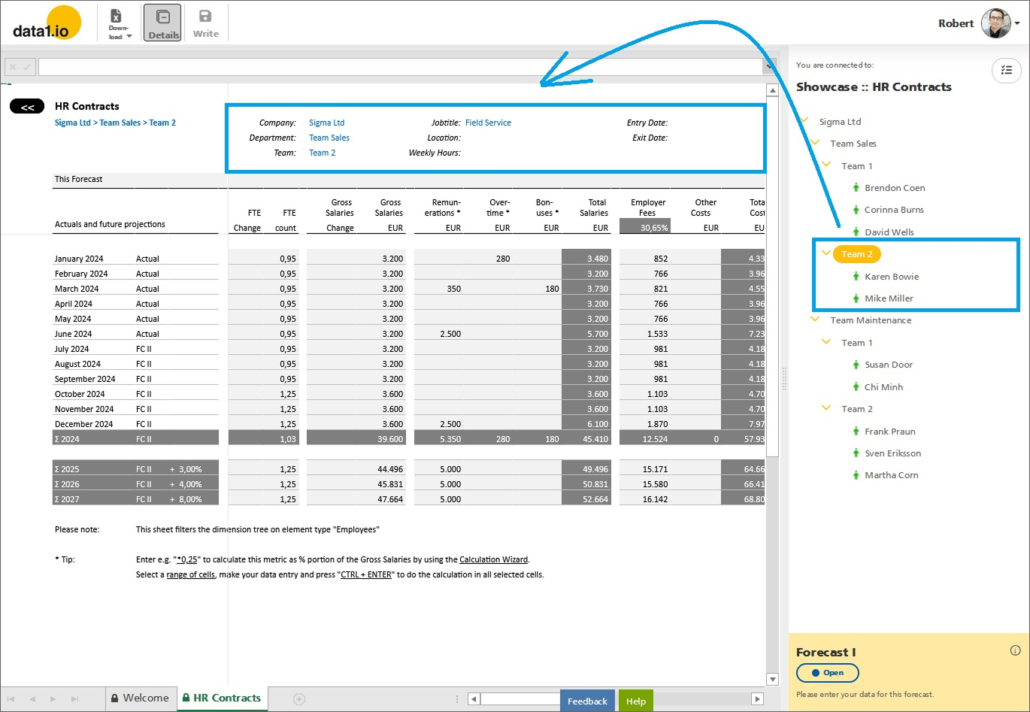Open the user menu dropdown arrow
1030x712 pixels.
click(1018, 24)
